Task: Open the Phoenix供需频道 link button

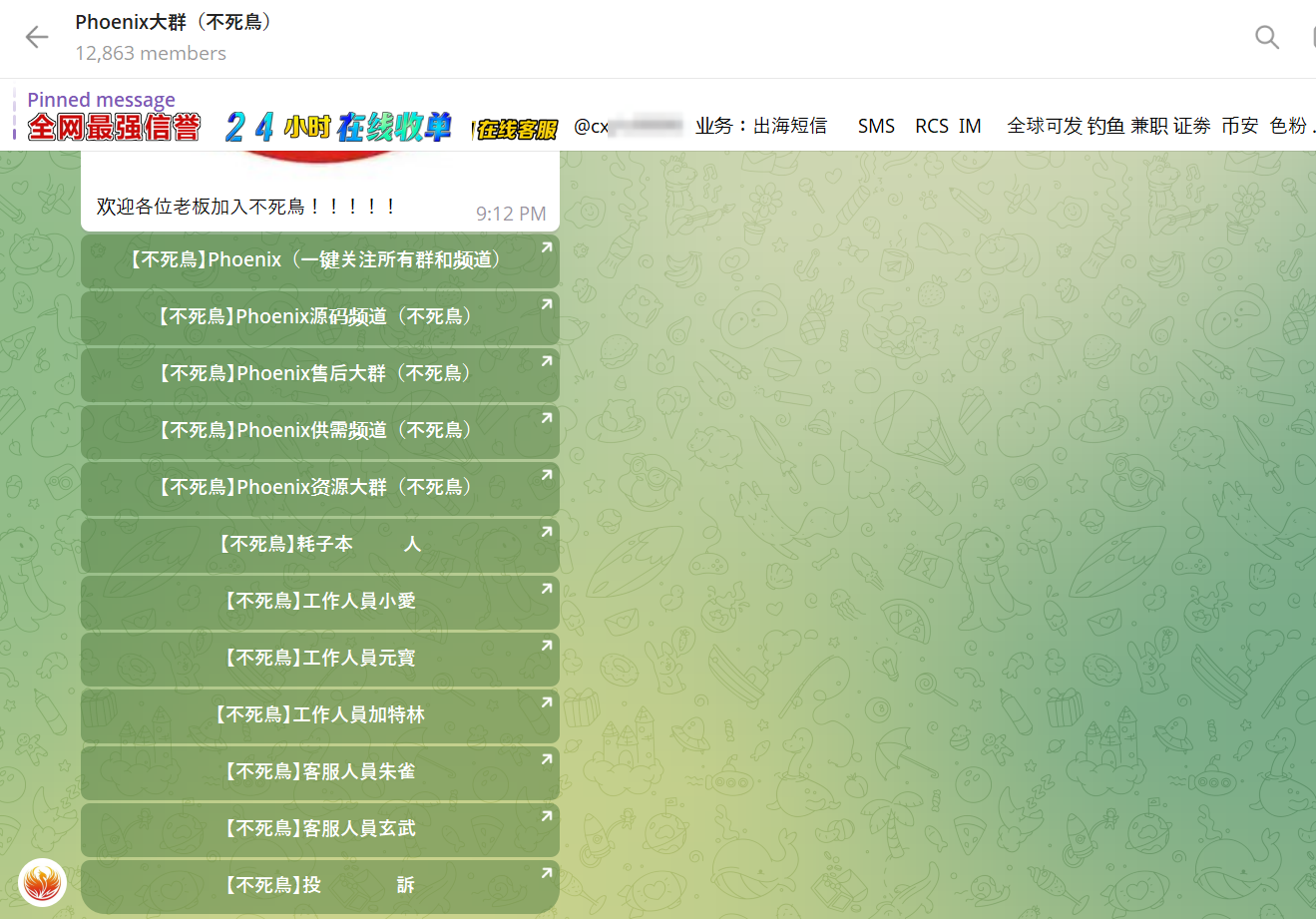Action: coord(320,432)
